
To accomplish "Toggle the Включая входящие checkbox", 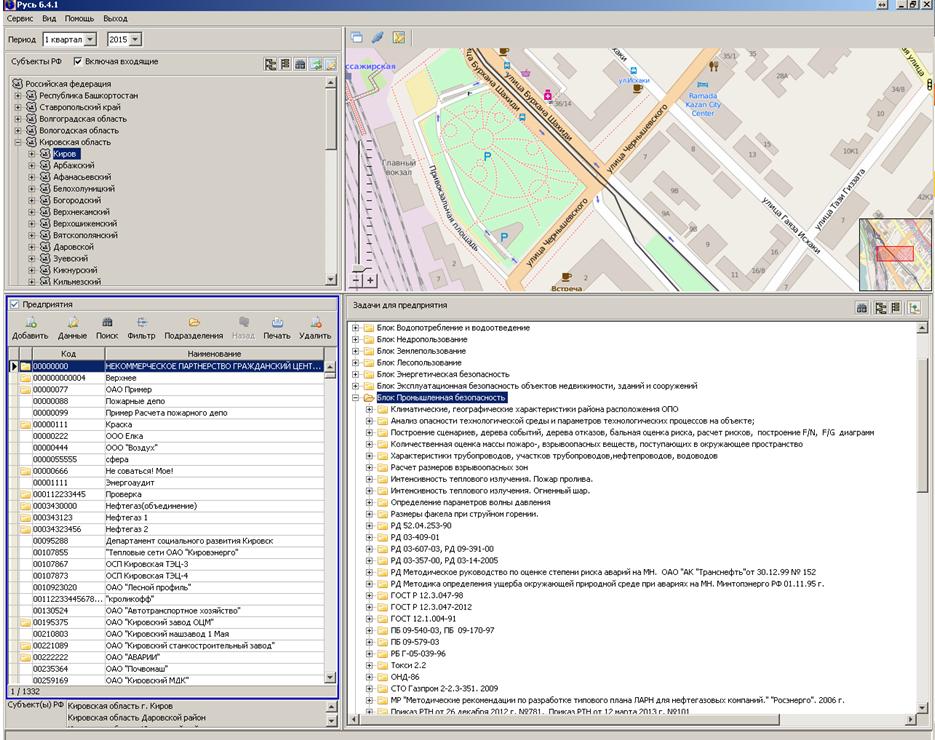I will 78,62.
